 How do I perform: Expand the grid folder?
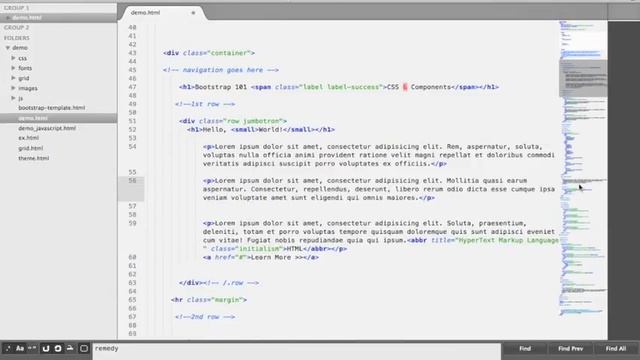tap(13, 78)
